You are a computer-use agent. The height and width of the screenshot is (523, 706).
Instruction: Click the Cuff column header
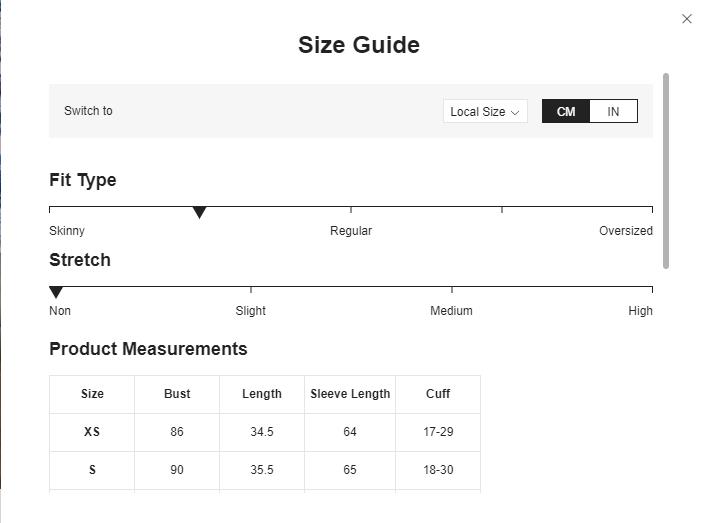(438, 394)
